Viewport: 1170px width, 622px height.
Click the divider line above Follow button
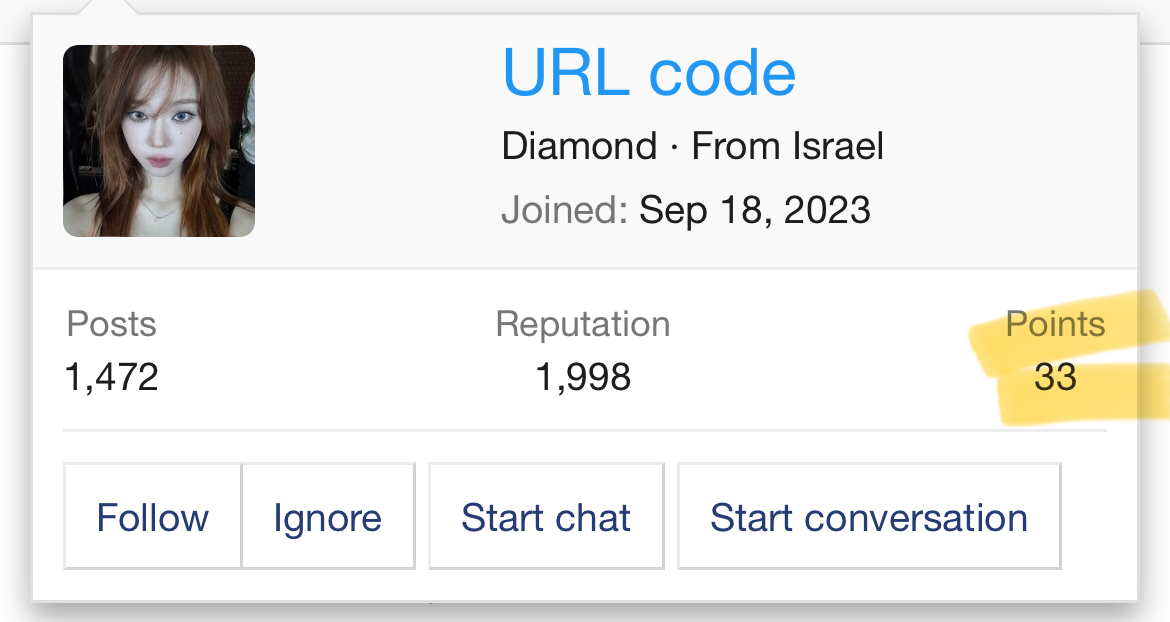coord(584,431)
